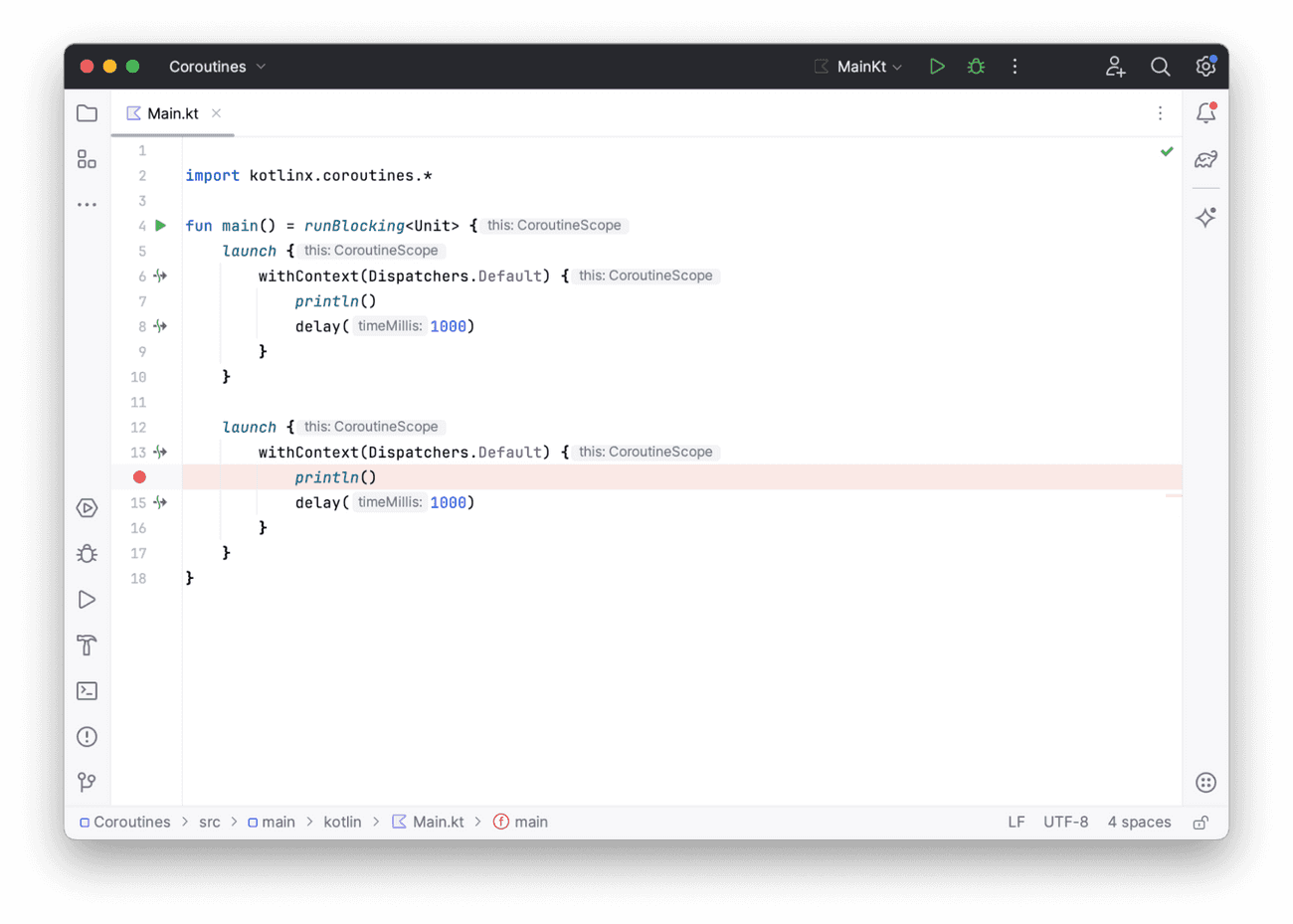The image size is (1293, 924).
Task: Open the MainKt run configuration dropdown
Action: click(x=858, y=66)
